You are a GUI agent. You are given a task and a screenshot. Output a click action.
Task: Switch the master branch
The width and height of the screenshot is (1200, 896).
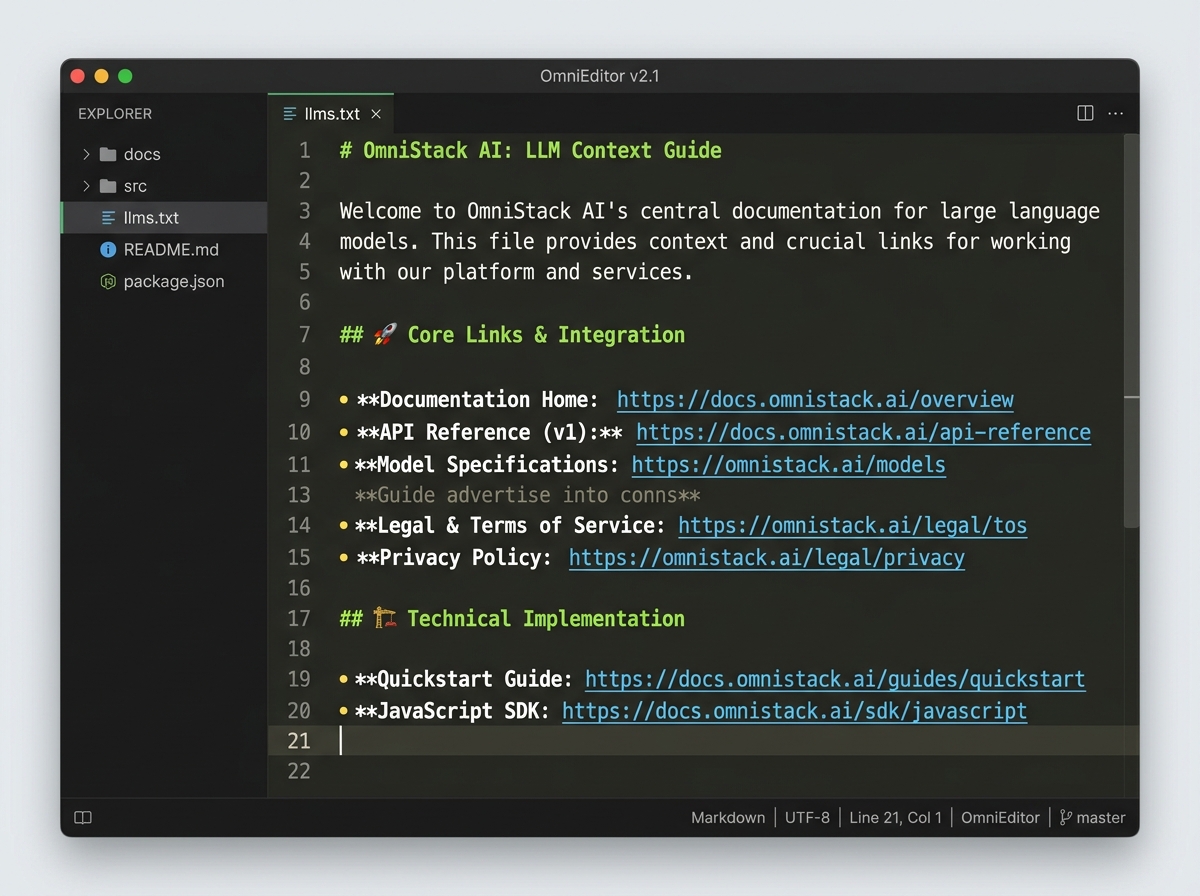coord(1101,817)
